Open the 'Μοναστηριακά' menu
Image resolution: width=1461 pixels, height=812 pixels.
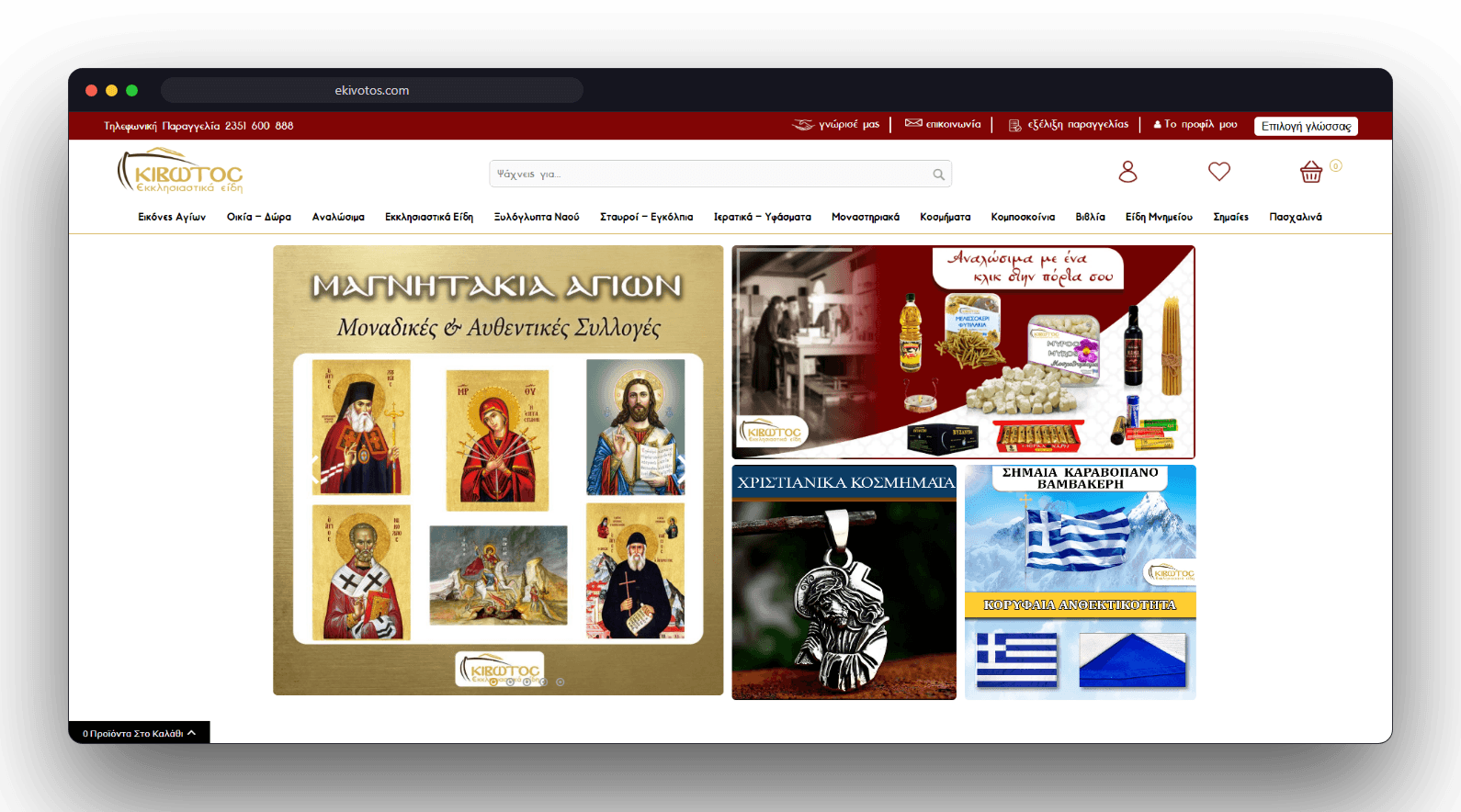point(866,218)
